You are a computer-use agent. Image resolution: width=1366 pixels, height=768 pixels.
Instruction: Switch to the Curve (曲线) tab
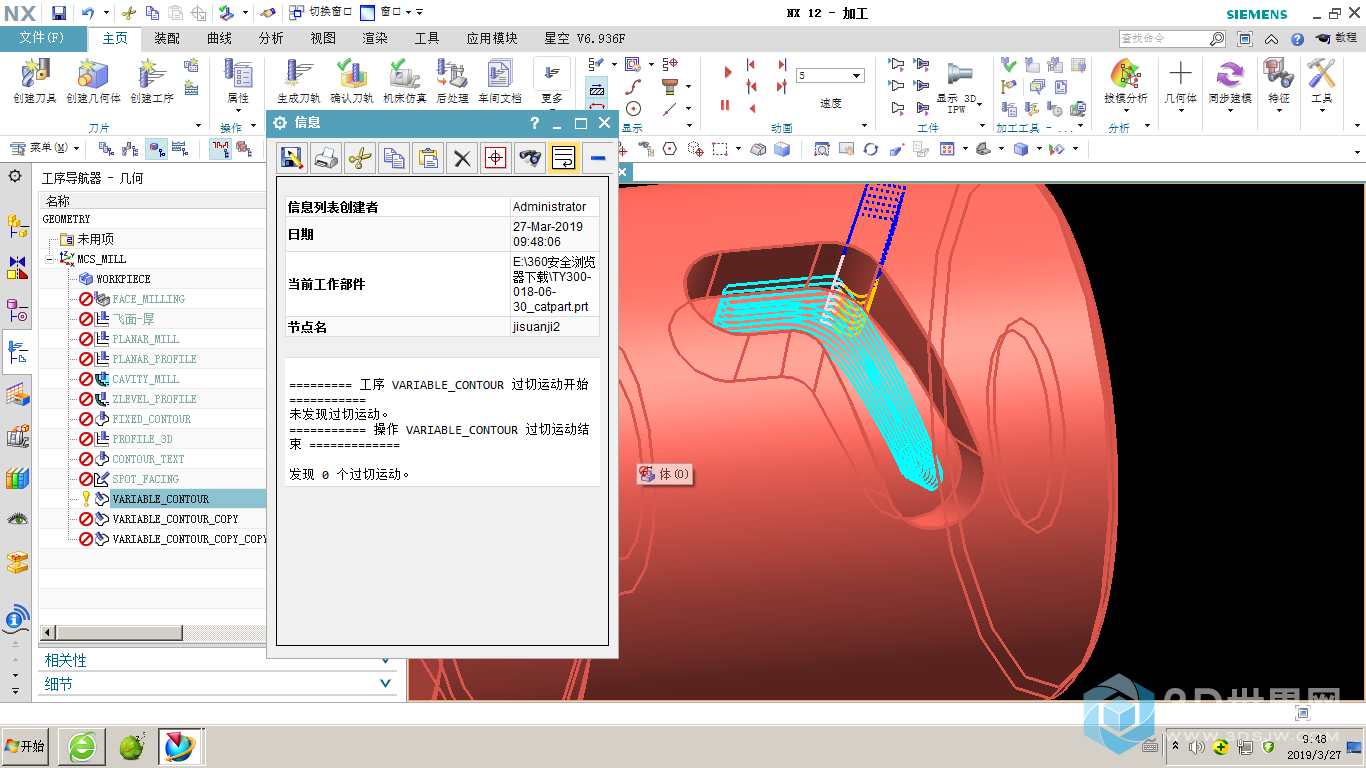pyautogui.click(x=219, y=38)
